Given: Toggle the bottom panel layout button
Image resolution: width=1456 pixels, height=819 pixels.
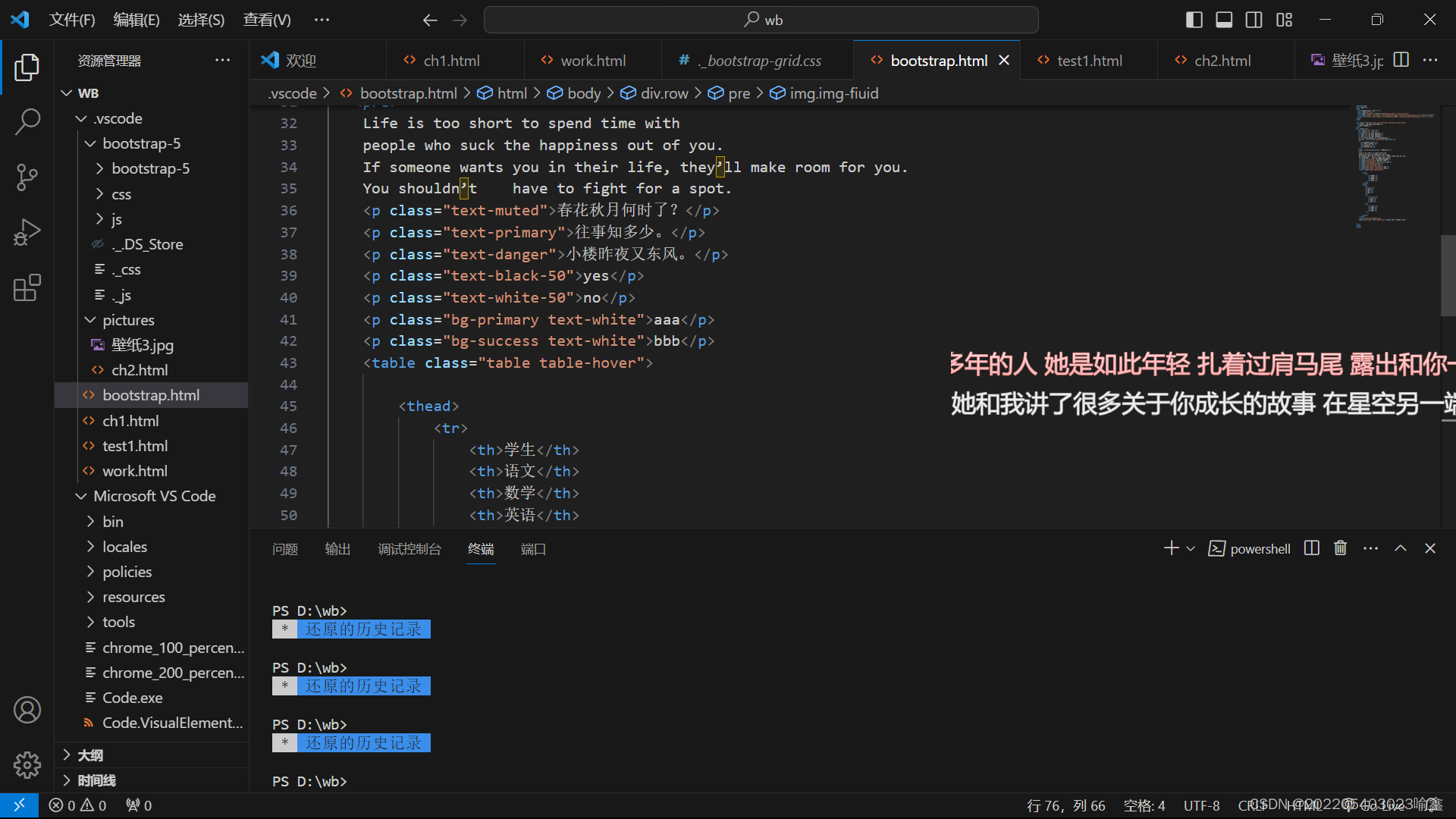Looking at the screenshot, I should tap(1224, 20).
